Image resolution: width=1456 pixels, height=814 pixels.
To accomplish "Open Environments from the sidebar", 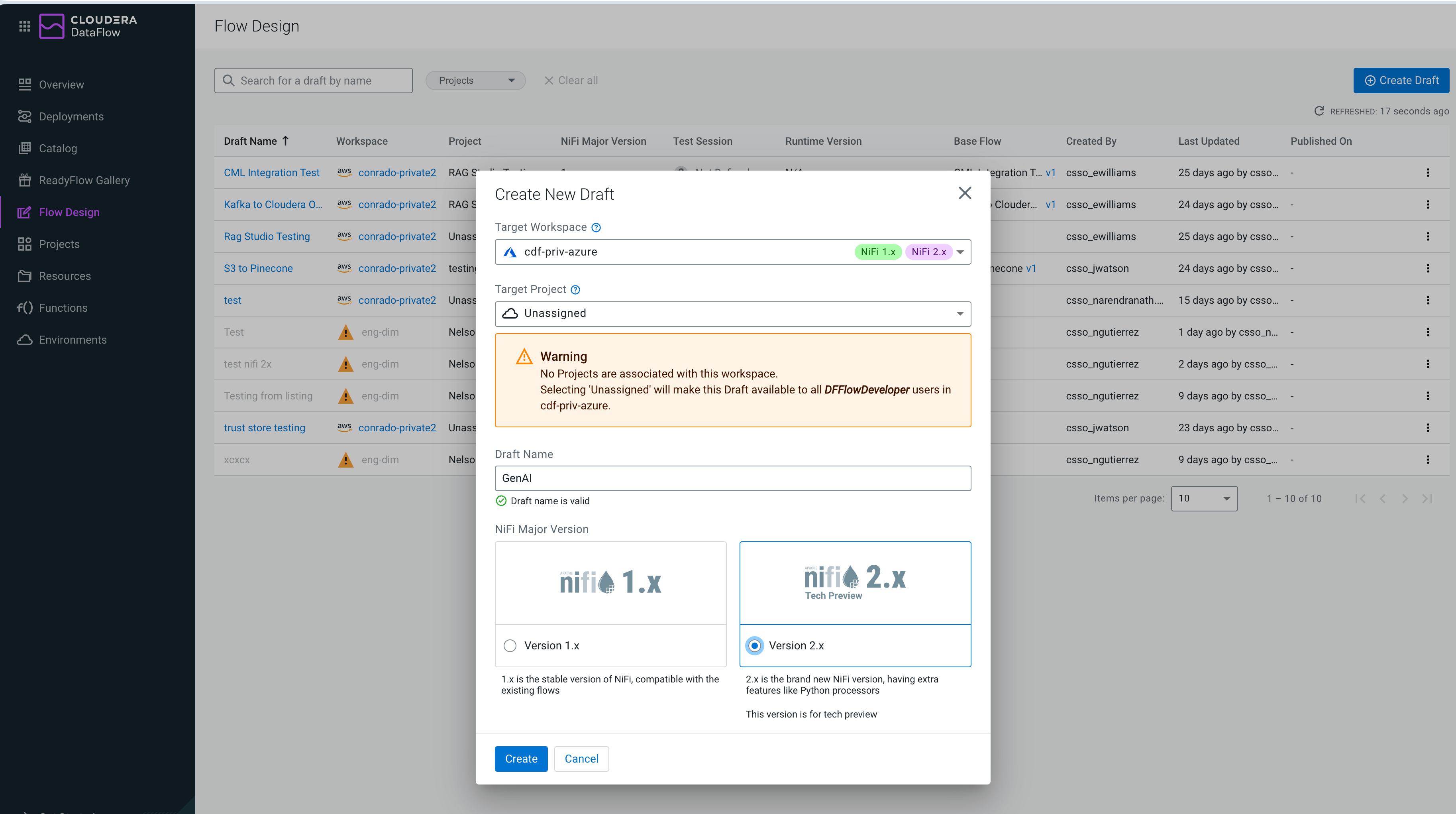I will point(73,339).
